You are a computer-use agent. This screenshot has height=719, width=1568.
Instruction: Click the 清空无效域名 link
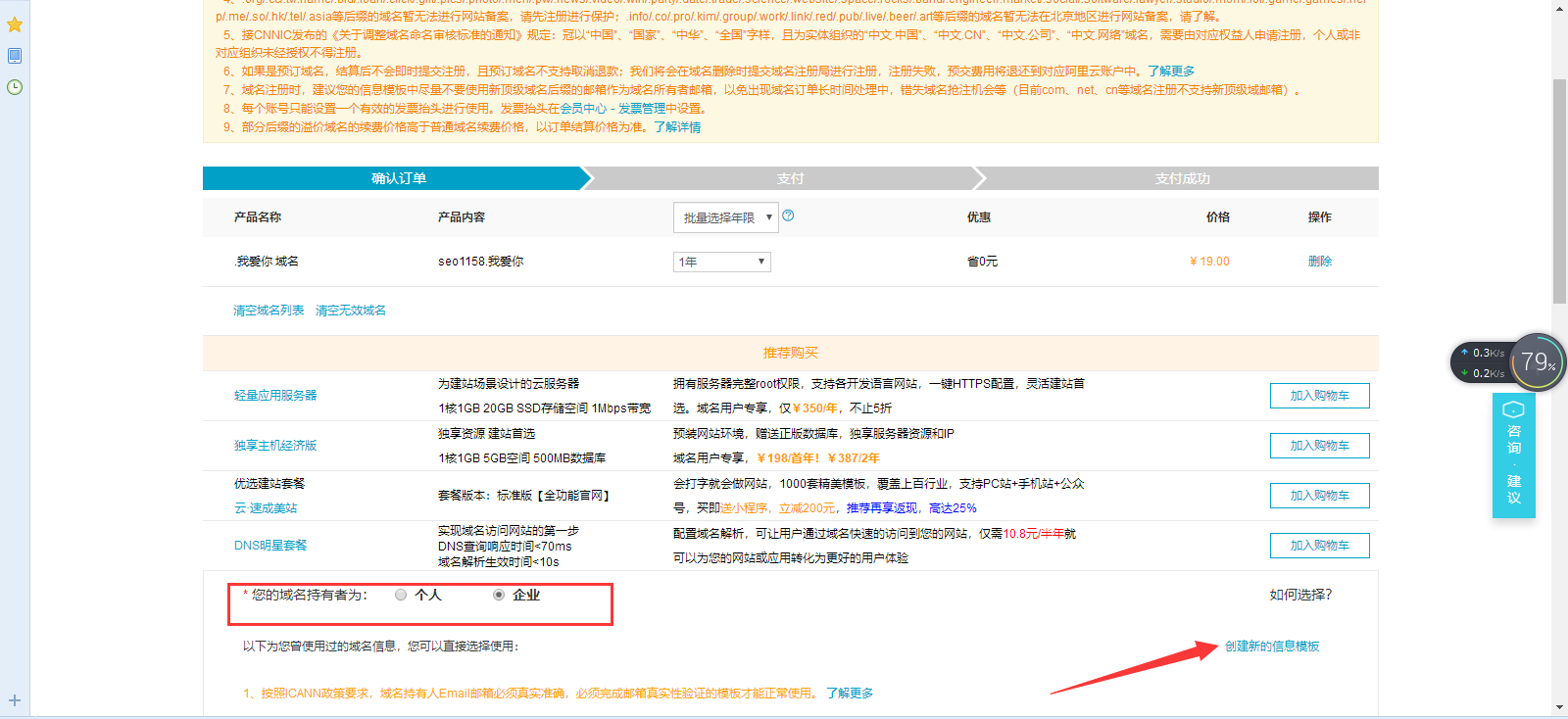coord(351,311)
